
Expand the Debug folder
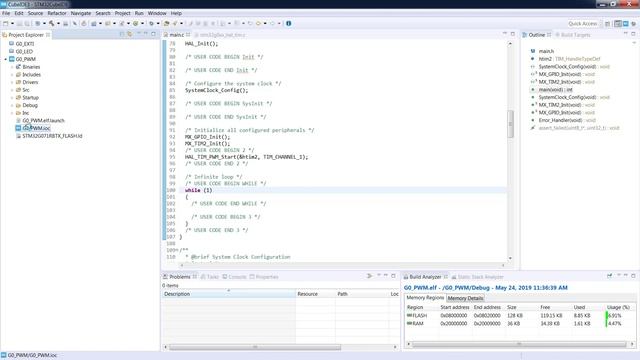(12, 105)
